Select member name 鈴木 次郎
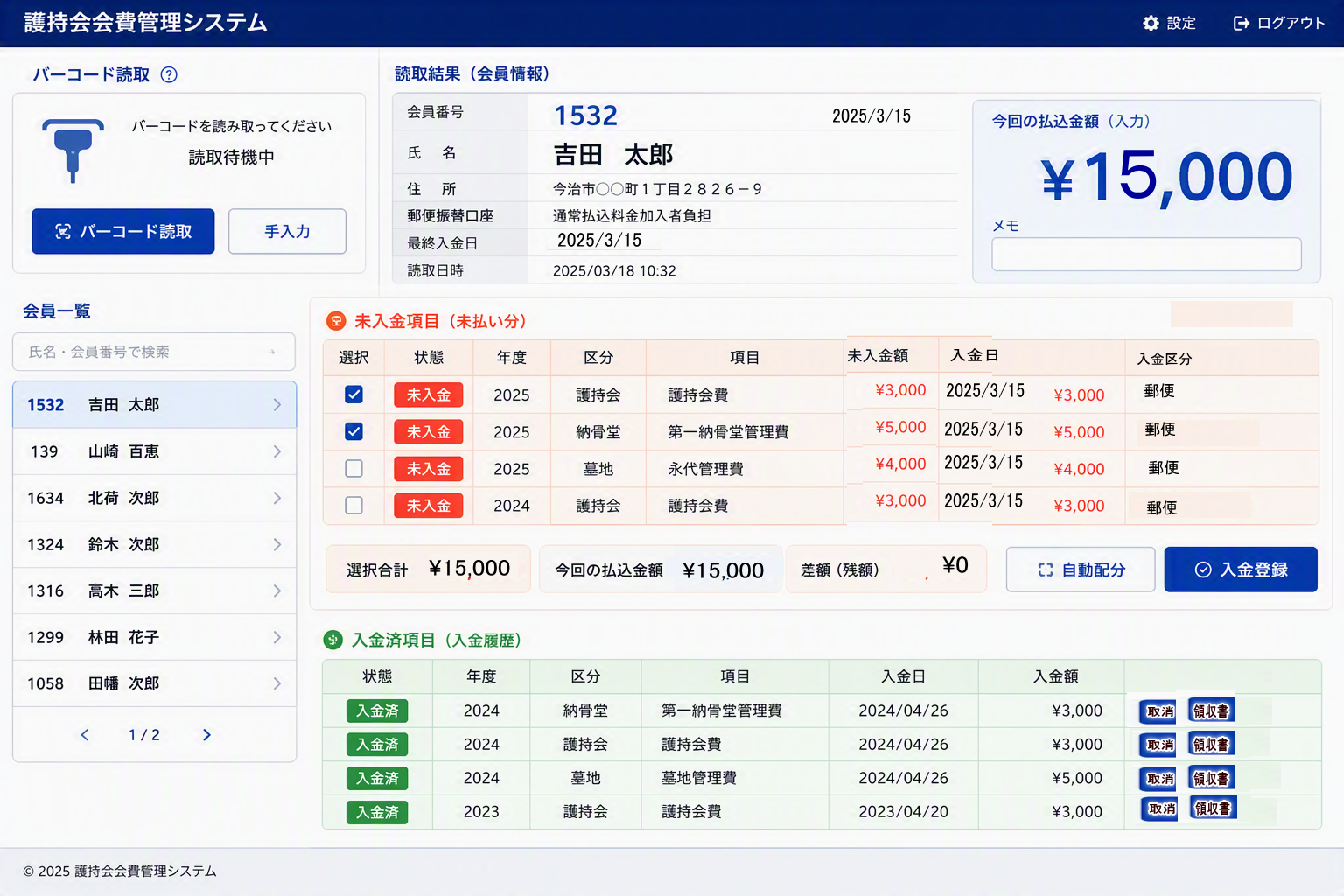This screenshot has height=896, width=1344. pyautogui.click(x=123, y=544)
